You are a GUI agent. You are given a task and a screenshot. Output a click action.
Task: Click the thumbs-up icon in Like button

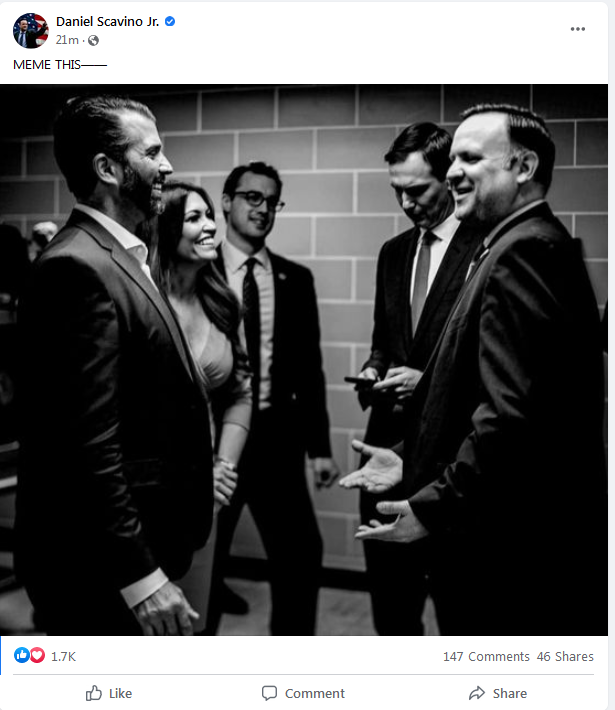94,693
